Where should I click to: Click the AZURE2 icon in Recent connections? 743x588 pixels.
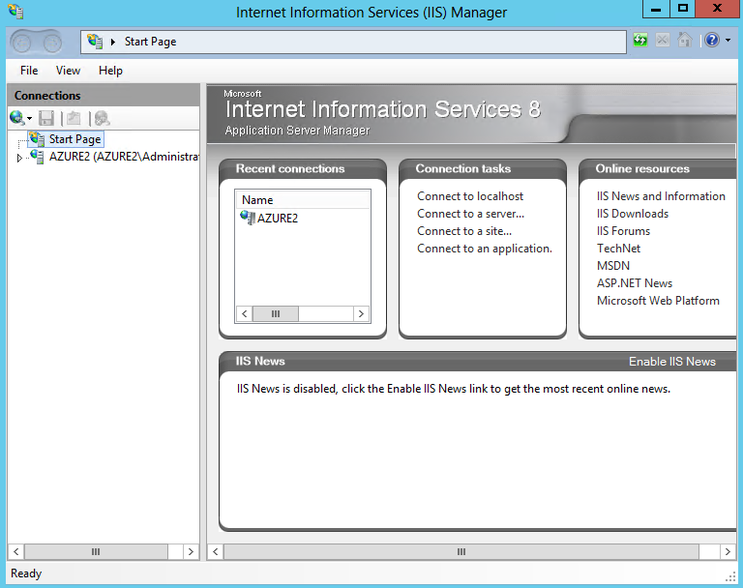(x=247, y=217)
